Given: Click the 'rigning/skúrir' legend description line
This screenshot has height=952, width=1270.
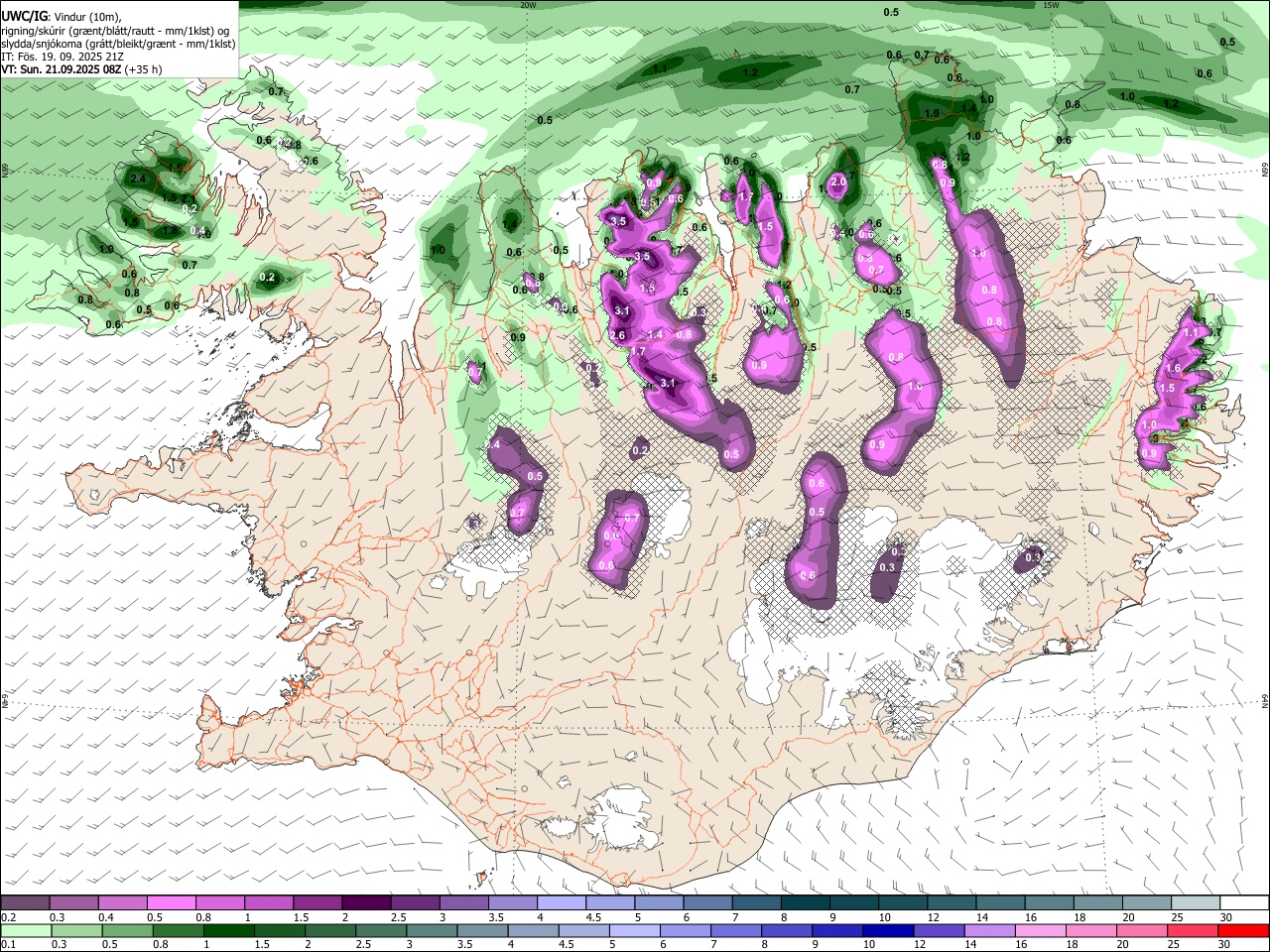Looking at the screenshot, I should point(113,31).
